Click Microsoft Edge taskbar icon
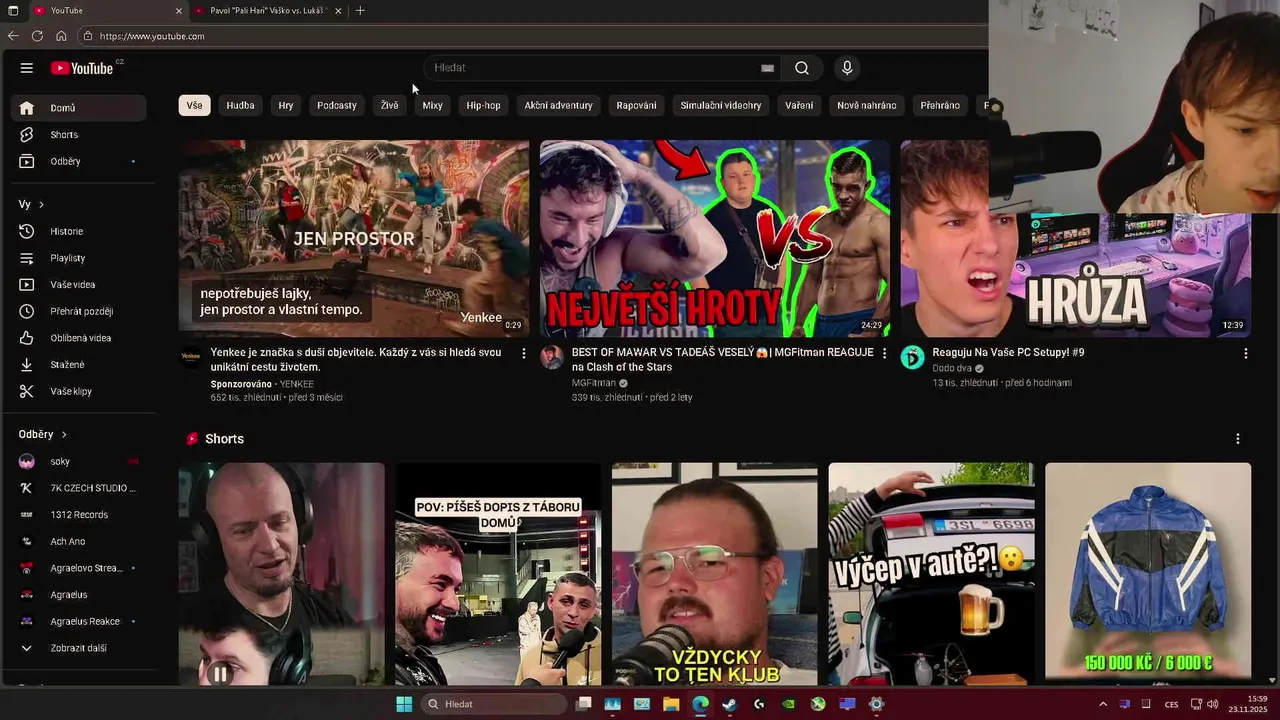 point(700,704)
